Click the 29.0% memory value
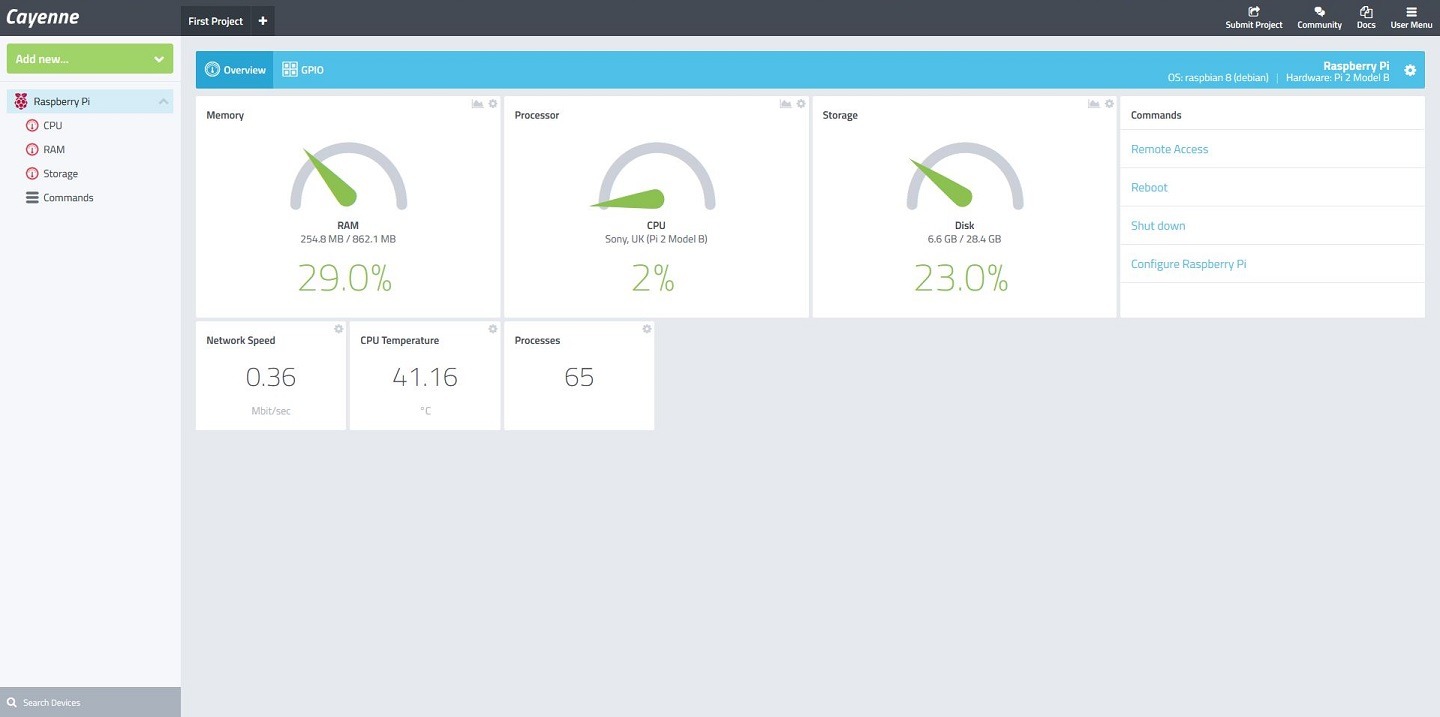The height and width of the screenshot is (717, 1440). (x=345, y=278)
